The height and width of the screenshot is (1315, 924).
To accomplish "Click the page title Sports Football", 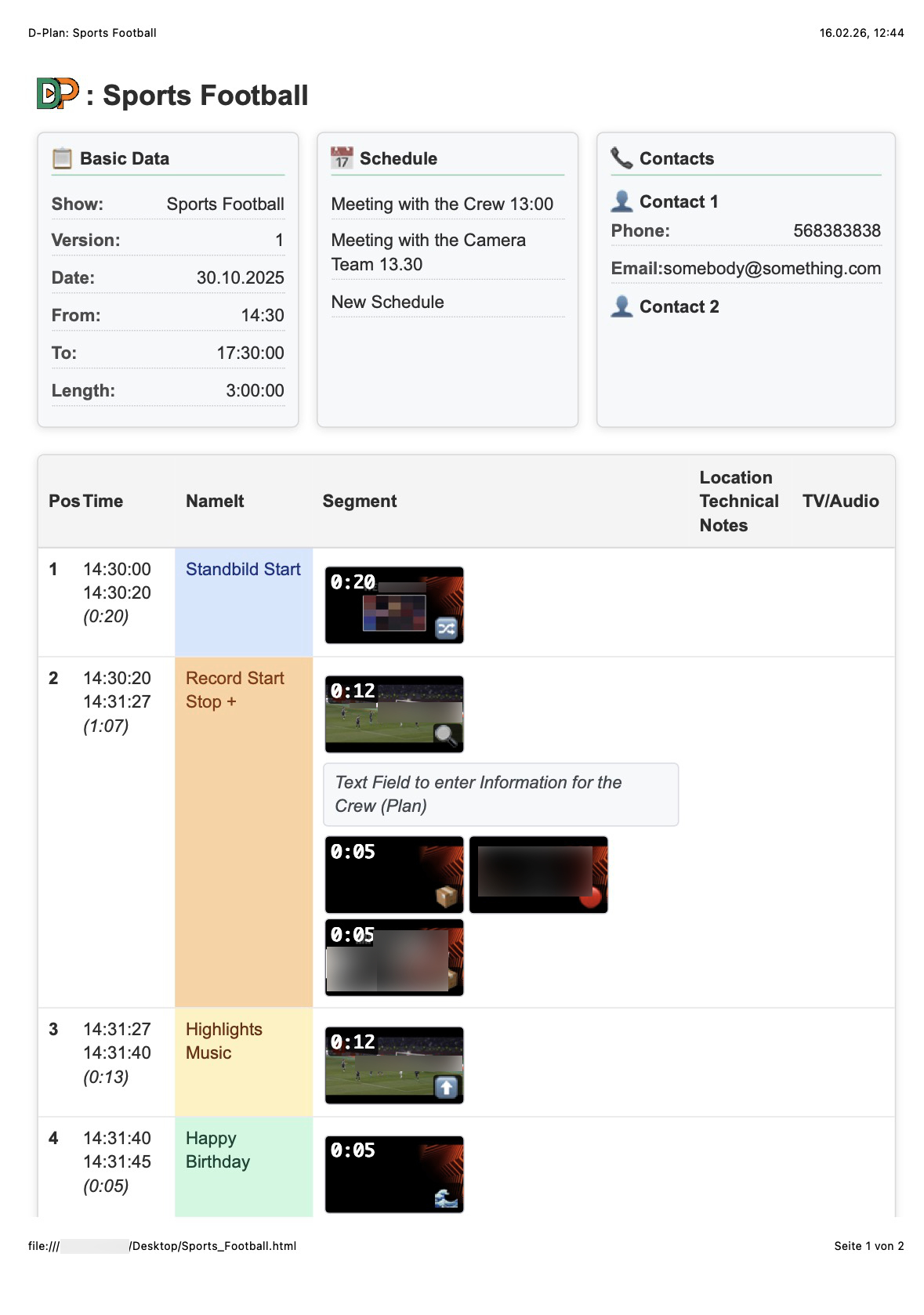I will (x=205, y=95).
